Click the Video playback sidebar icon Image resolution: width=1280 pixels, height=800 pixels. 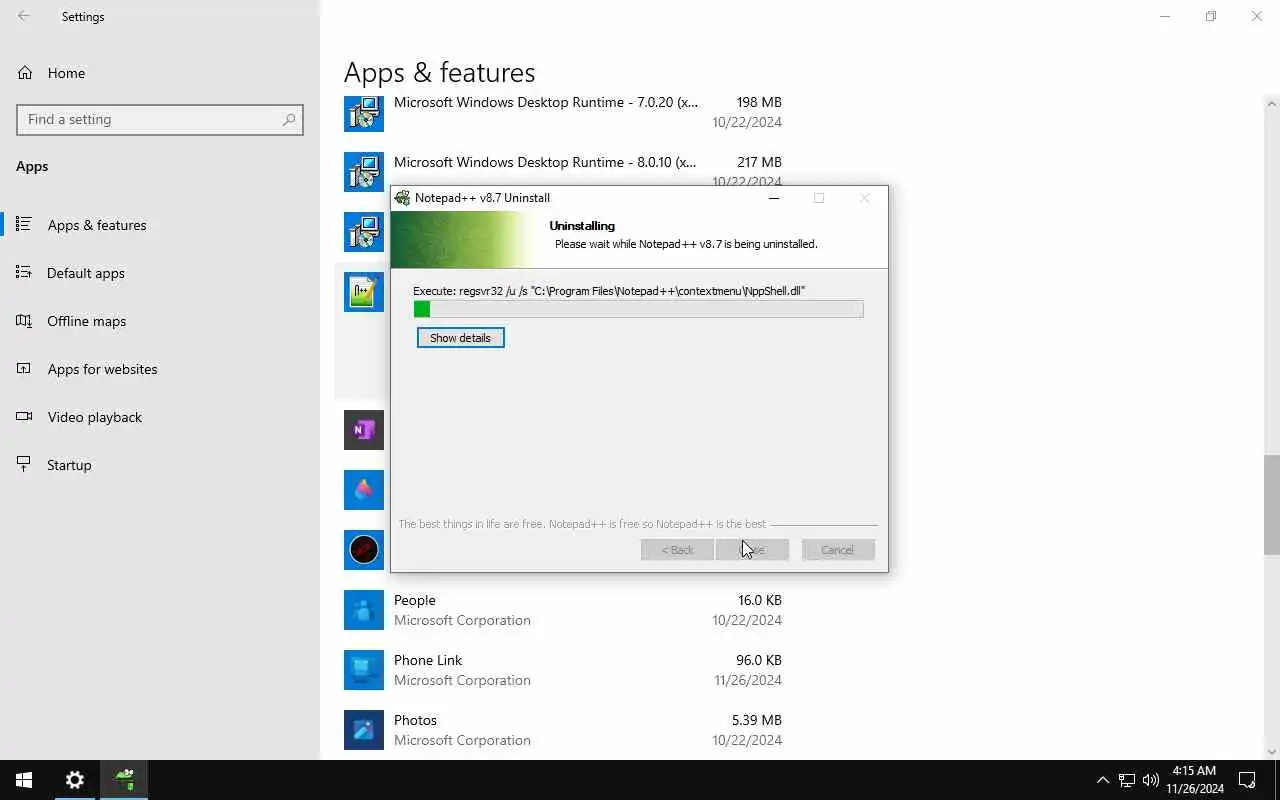(24, 416)
